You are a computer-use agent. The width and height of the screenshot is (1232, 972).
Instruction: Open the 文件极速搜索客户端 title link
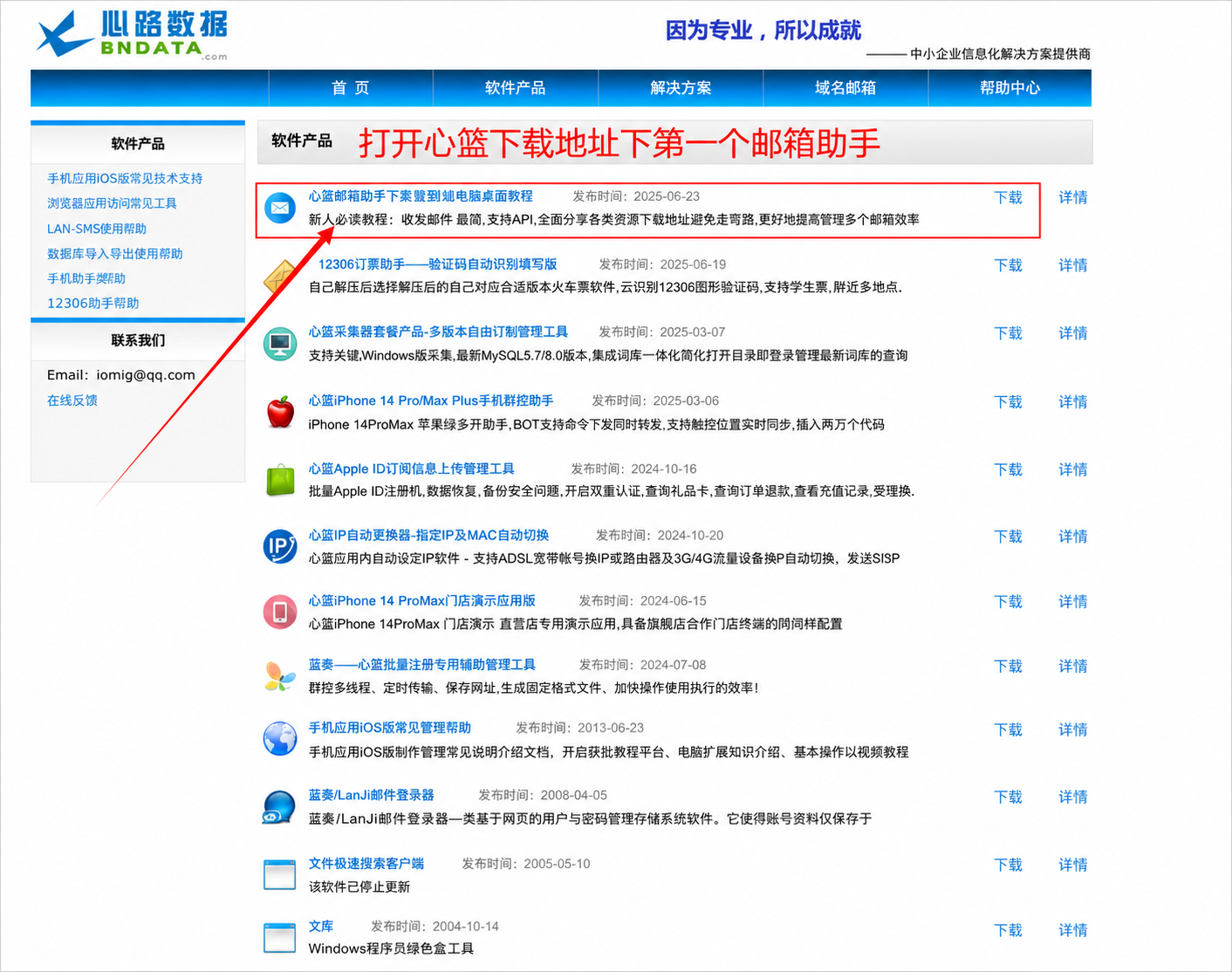366,864
